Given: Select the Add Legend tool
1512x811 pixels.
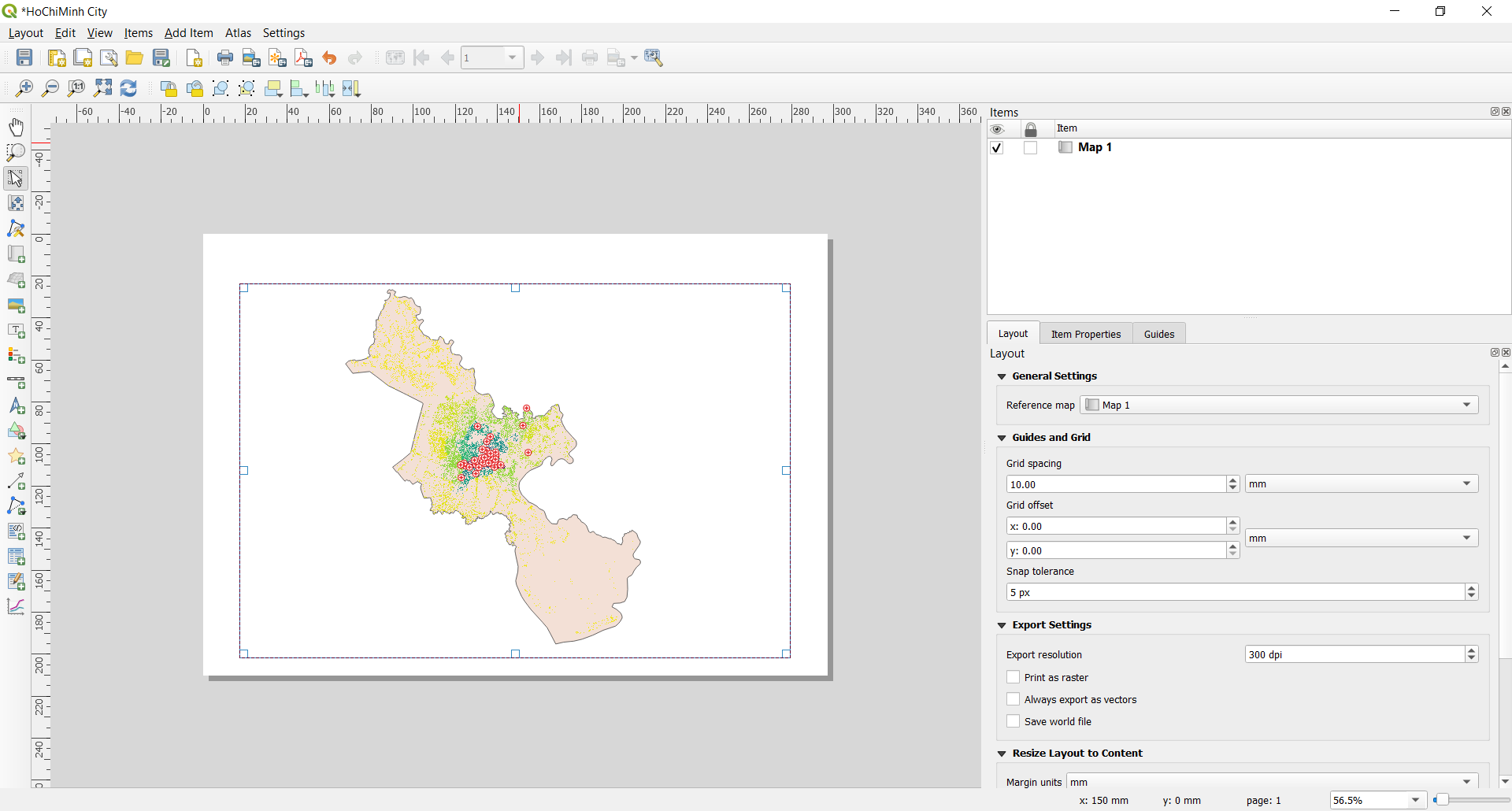Looking at the screenshot, I should (16, 355).
